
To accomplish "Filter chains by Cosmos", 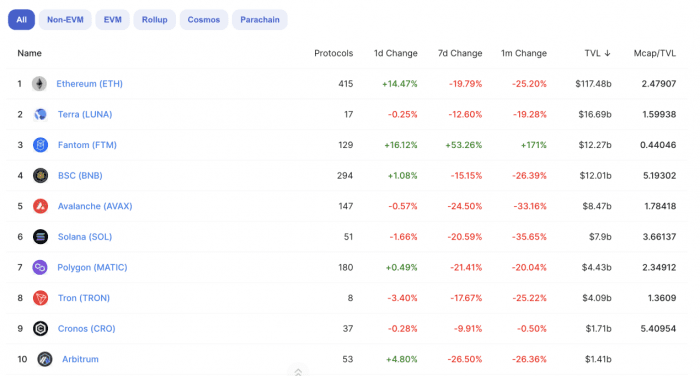I will [204, 20].
